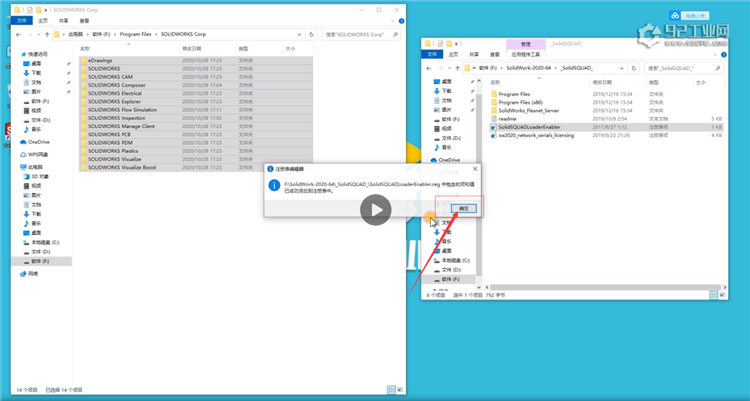This screenshot has height=401, width=750.
Task: Open WPS网盘 in the SOLIDWORKS Corp navigation pane
Action: pos(34,155)
